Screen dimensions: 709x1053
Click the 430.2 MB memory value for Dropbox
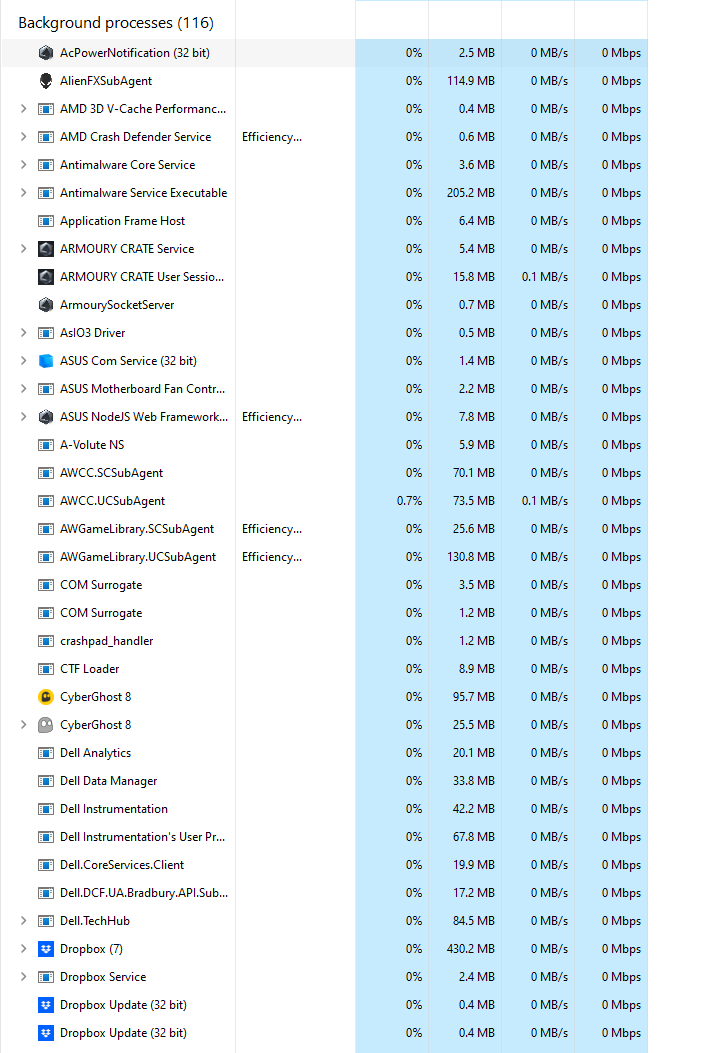[471, 949]
